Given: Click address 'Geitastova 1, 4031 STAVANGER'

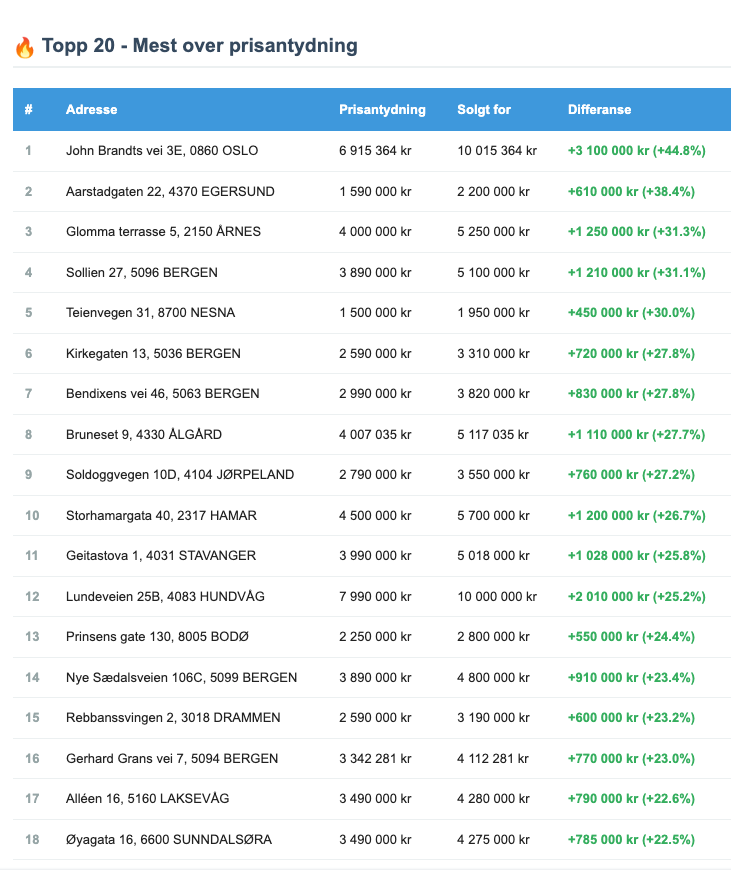Looking at the screenshot, I should click(x=161, y=556).
